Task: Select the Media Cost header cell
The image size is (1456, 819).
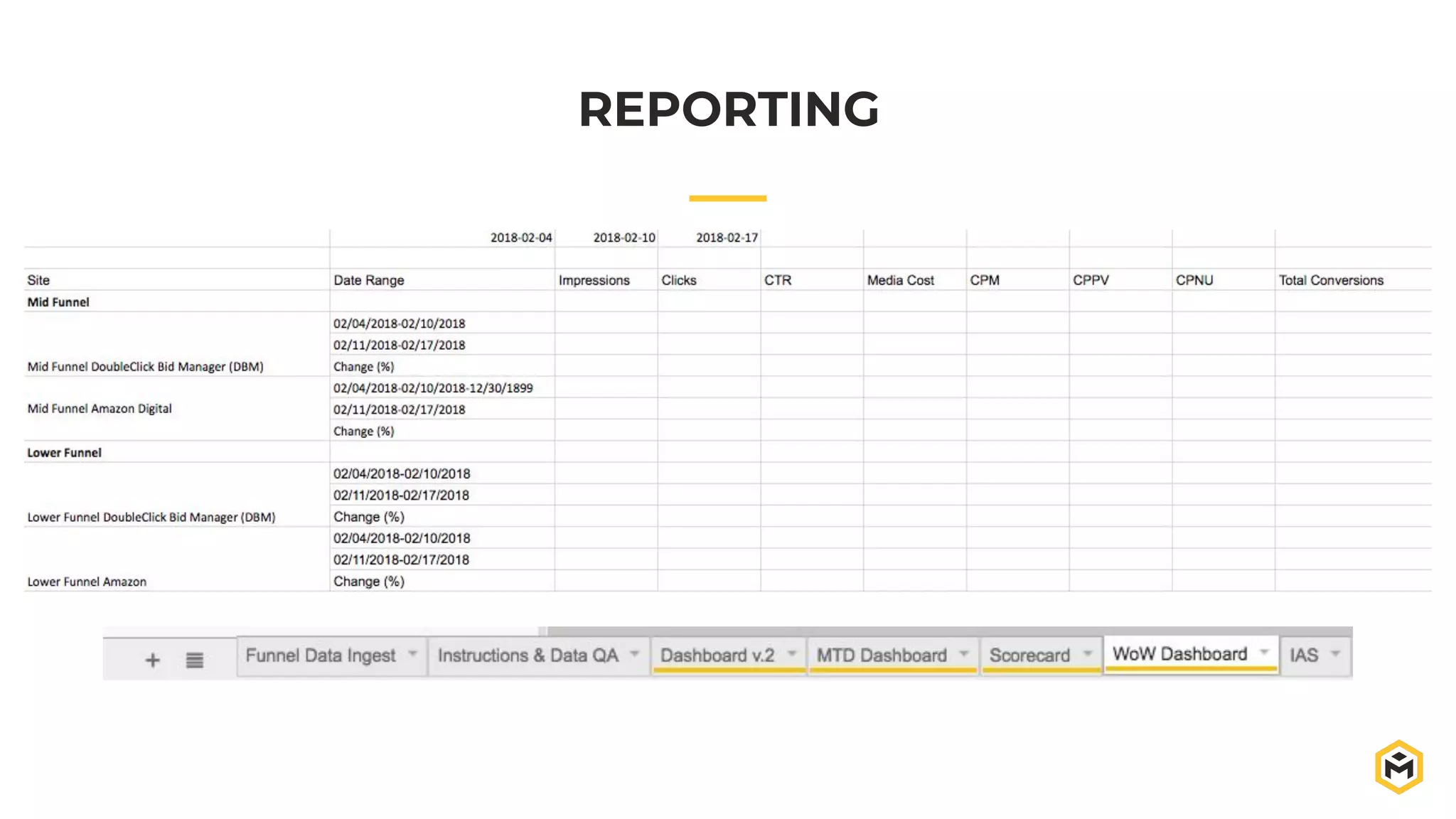Action: 915,280
